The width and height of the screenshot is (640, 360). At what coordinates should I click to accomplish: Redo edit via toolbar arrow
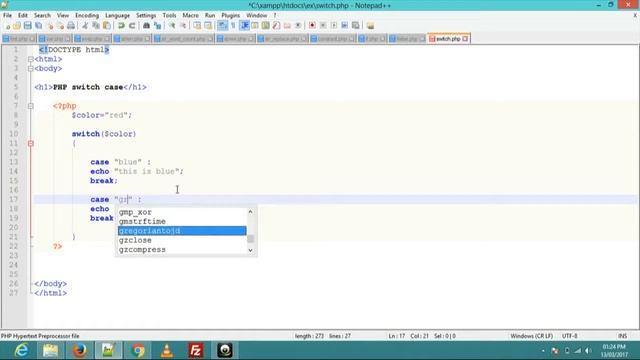132,26
